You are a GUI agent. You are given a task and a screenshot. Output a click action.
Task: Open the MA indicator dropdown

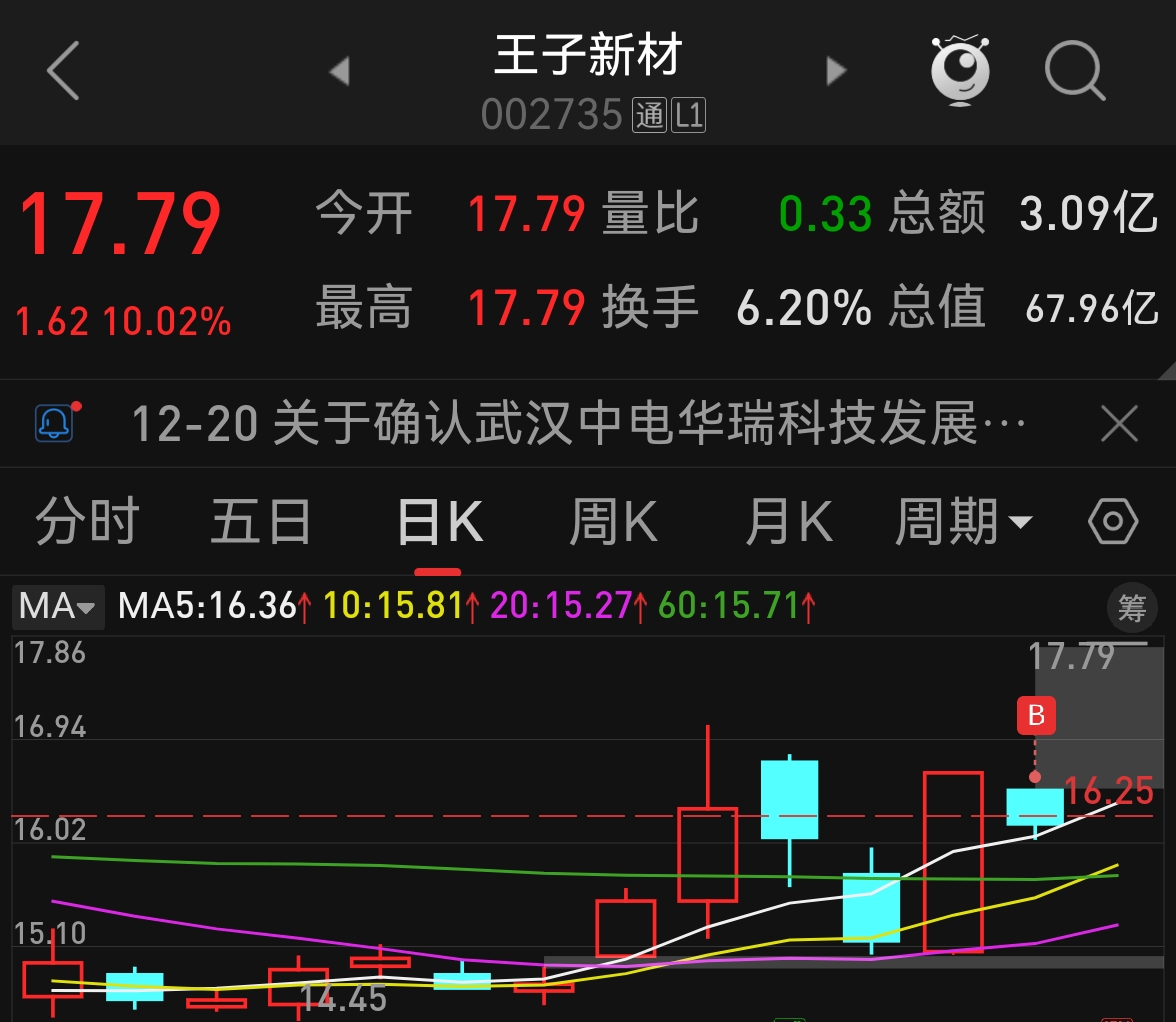pos(57,606)
